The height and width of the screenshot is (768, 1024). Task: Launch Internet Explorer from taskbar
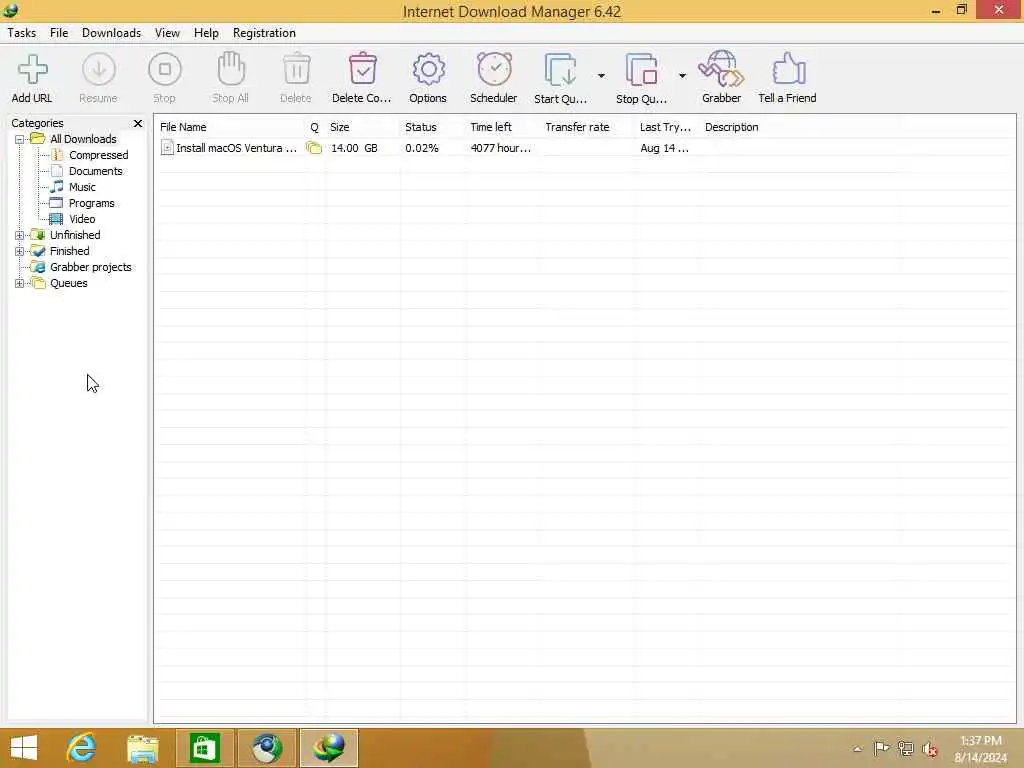(x=82, y=748)
